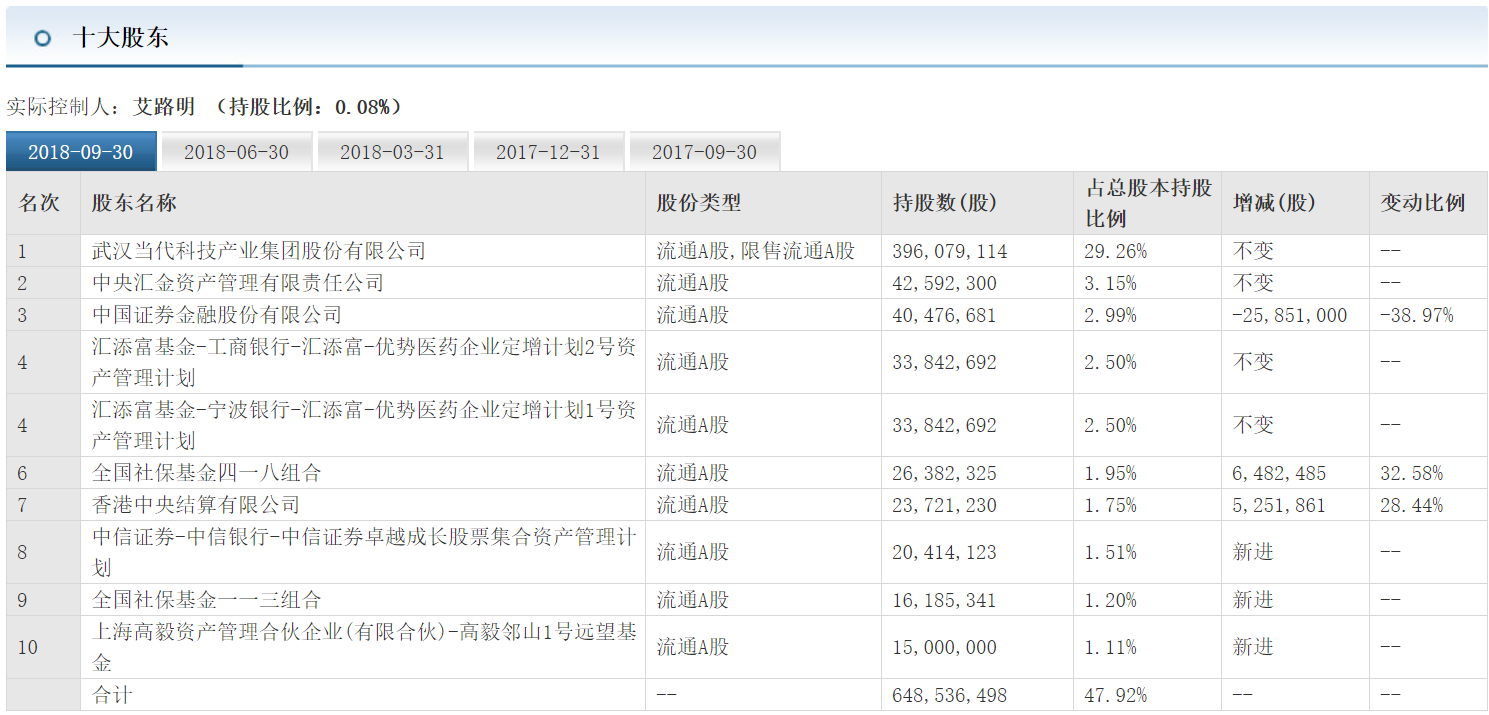1489x715 pixels.
Task: Click the change ratio 28.44%
Action: [x=1412, y=505]
